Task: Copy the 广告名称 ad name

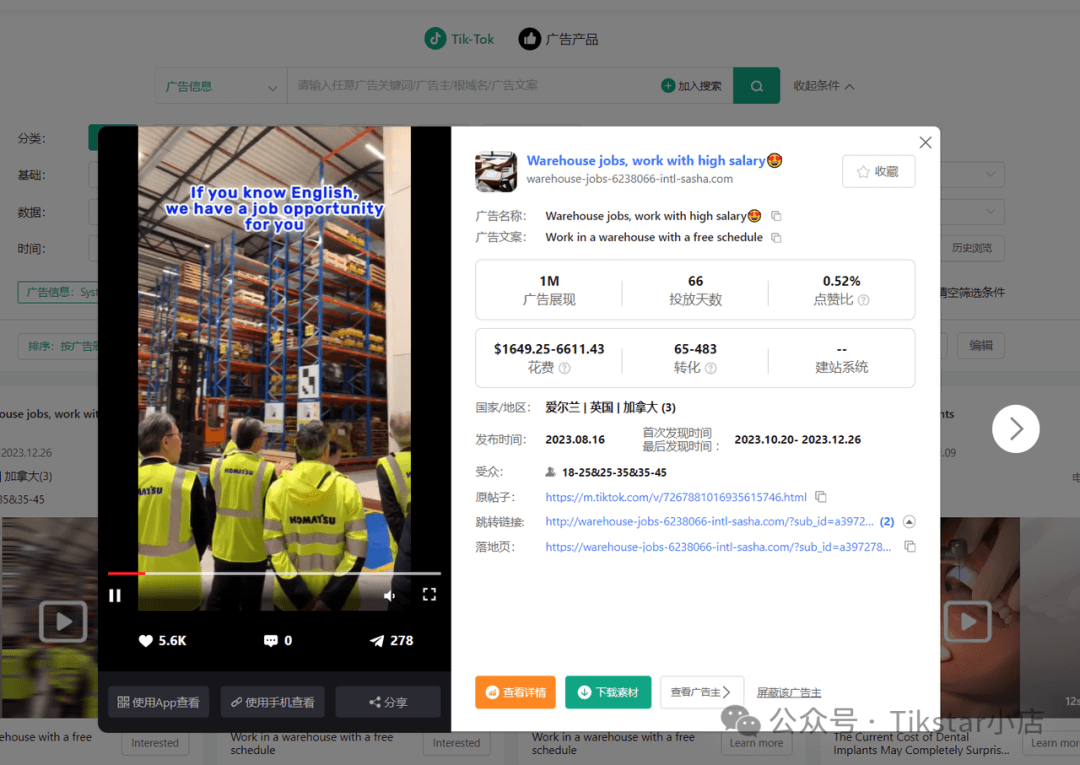Action: tap(776, 216)
